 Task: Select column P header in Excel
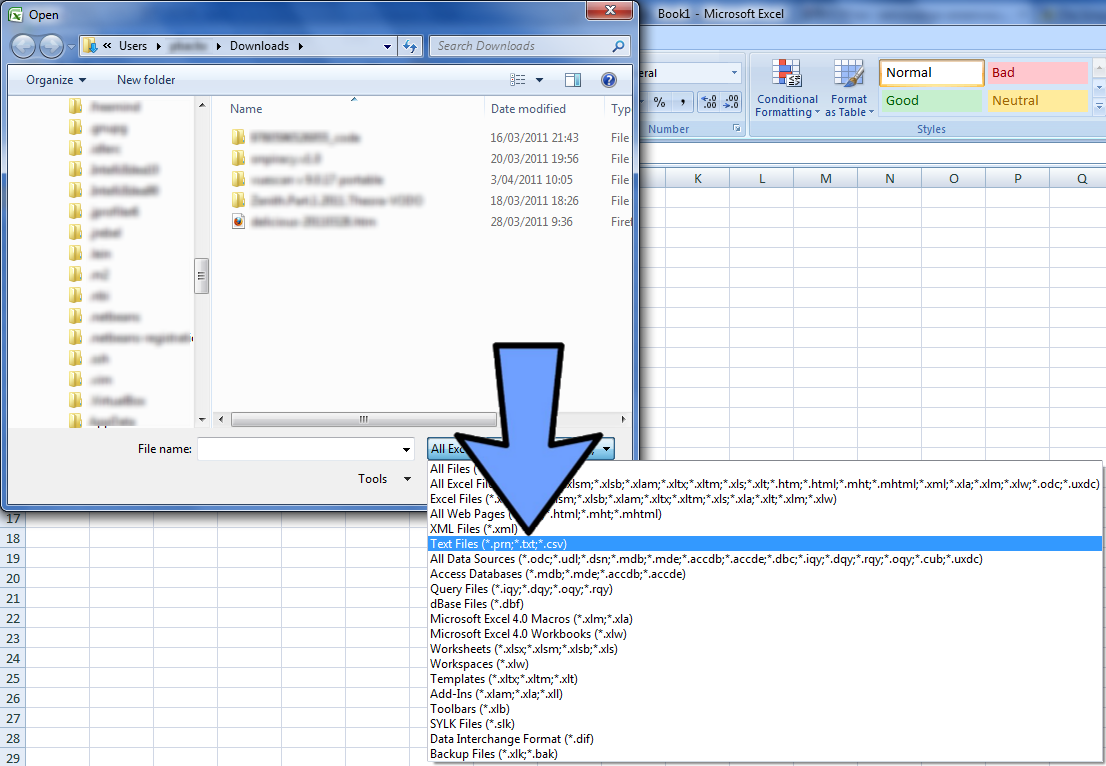1017,178
